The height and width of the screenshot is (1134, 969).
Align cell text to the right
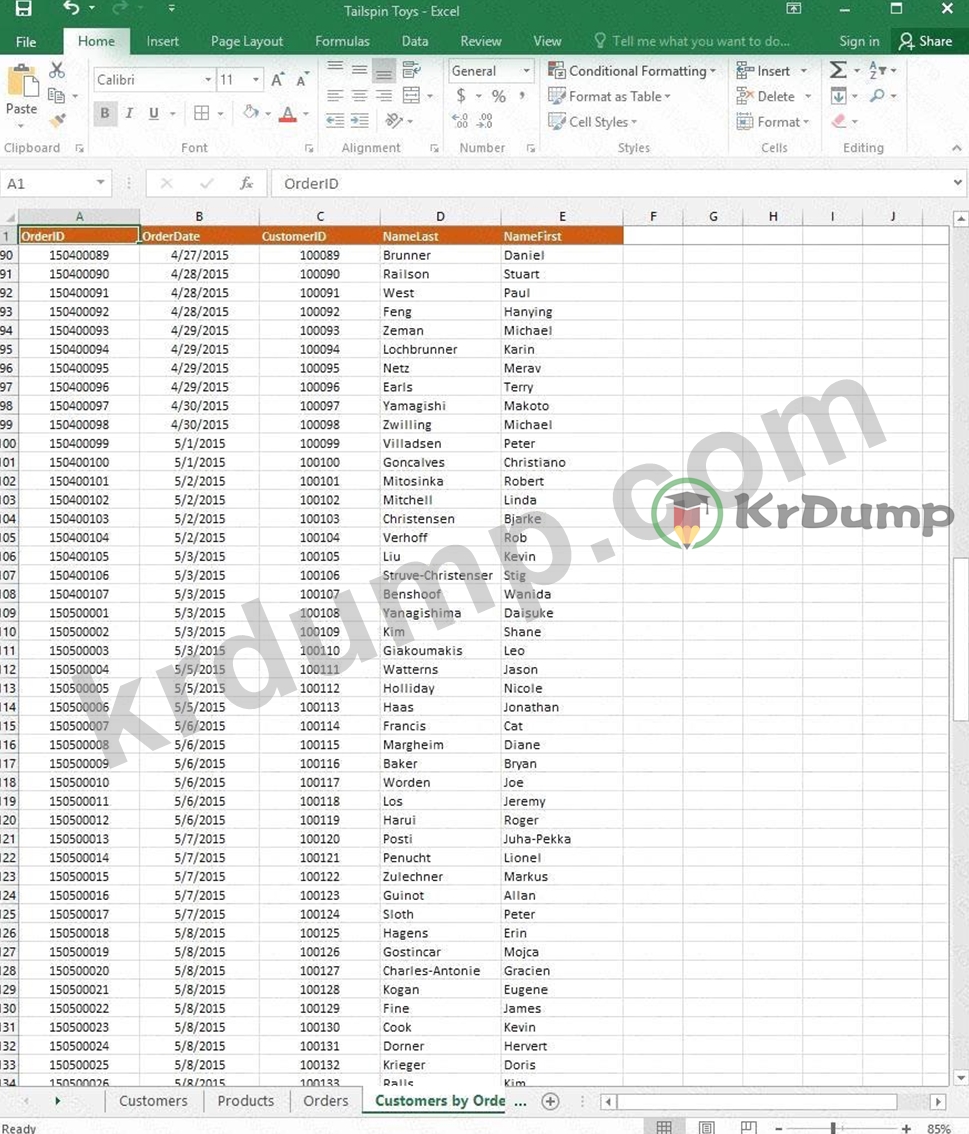[384, 95]
